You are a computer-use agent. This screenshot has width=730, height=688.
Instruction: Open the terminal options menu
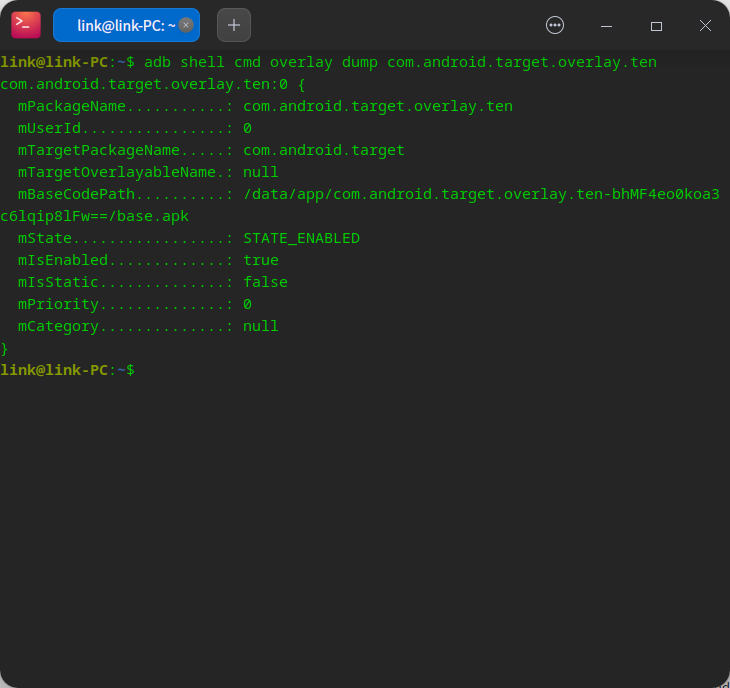pyautogui.click(x=554, y=25)
